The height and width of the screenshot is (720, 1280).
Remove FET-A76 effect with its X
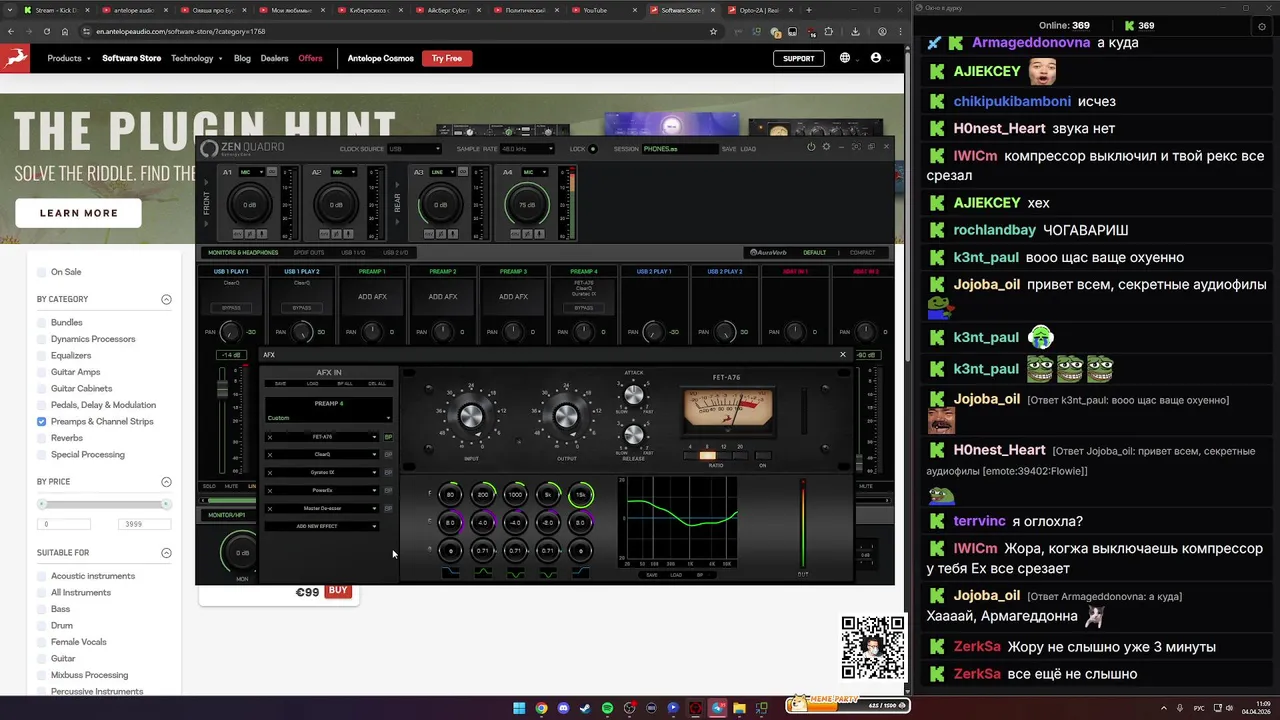[270, 437]
